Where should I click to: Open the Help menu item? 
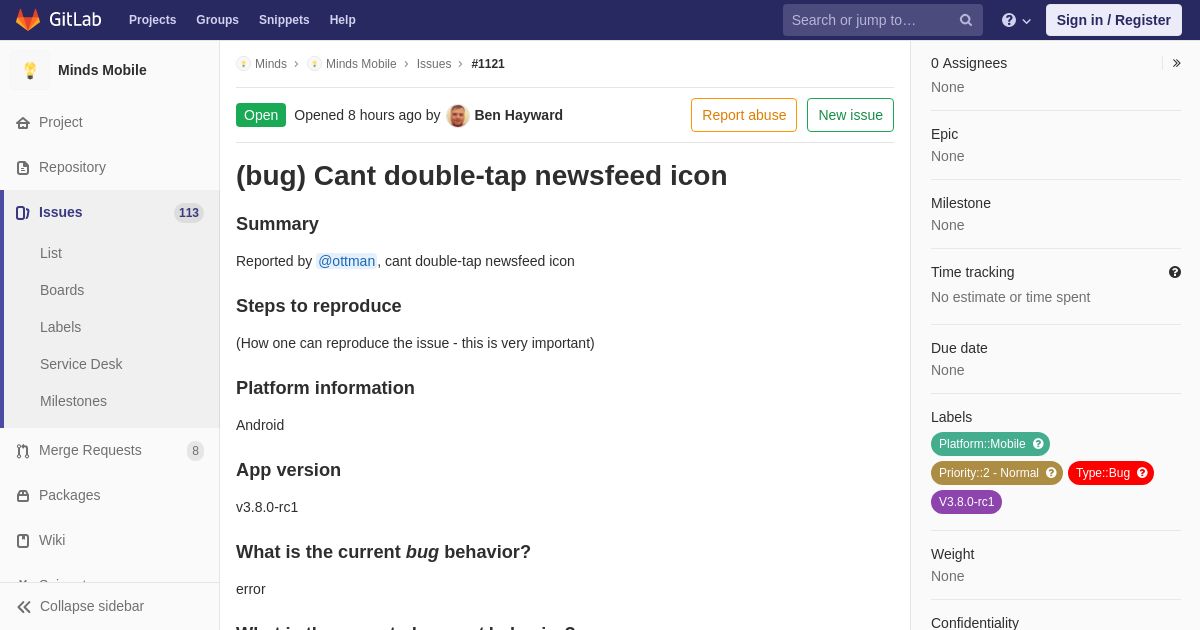[343, 20]
